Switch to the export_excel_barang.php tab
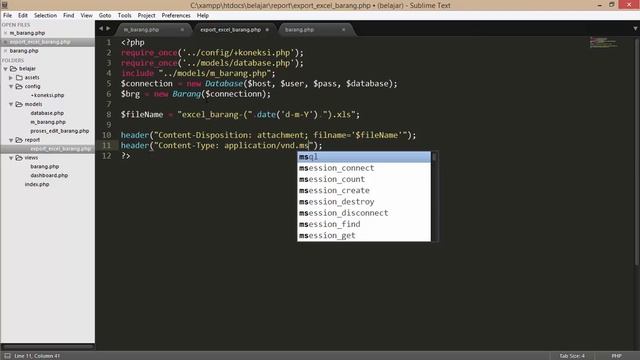The height and width of the screenshot is (360, 640). click(x=231, y=30)
